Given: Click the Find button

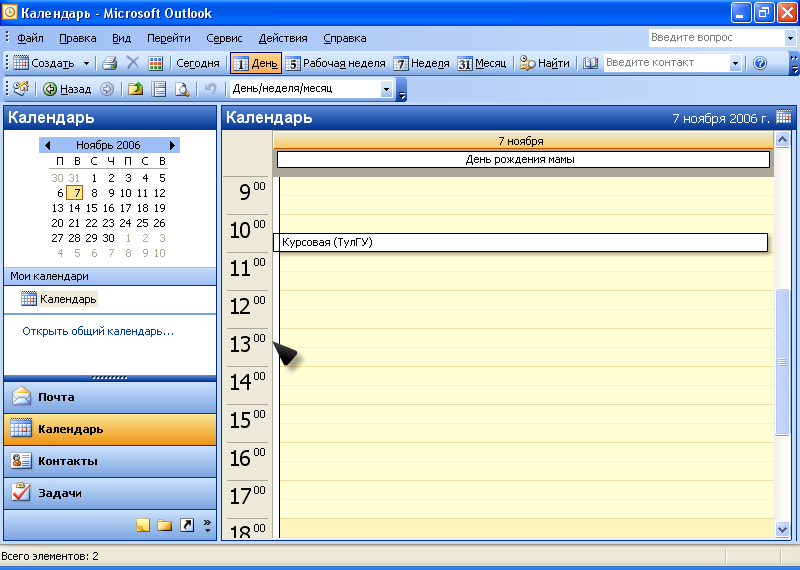Looking at the screenshot, I should pyautogui.click(x=544, y=63).
